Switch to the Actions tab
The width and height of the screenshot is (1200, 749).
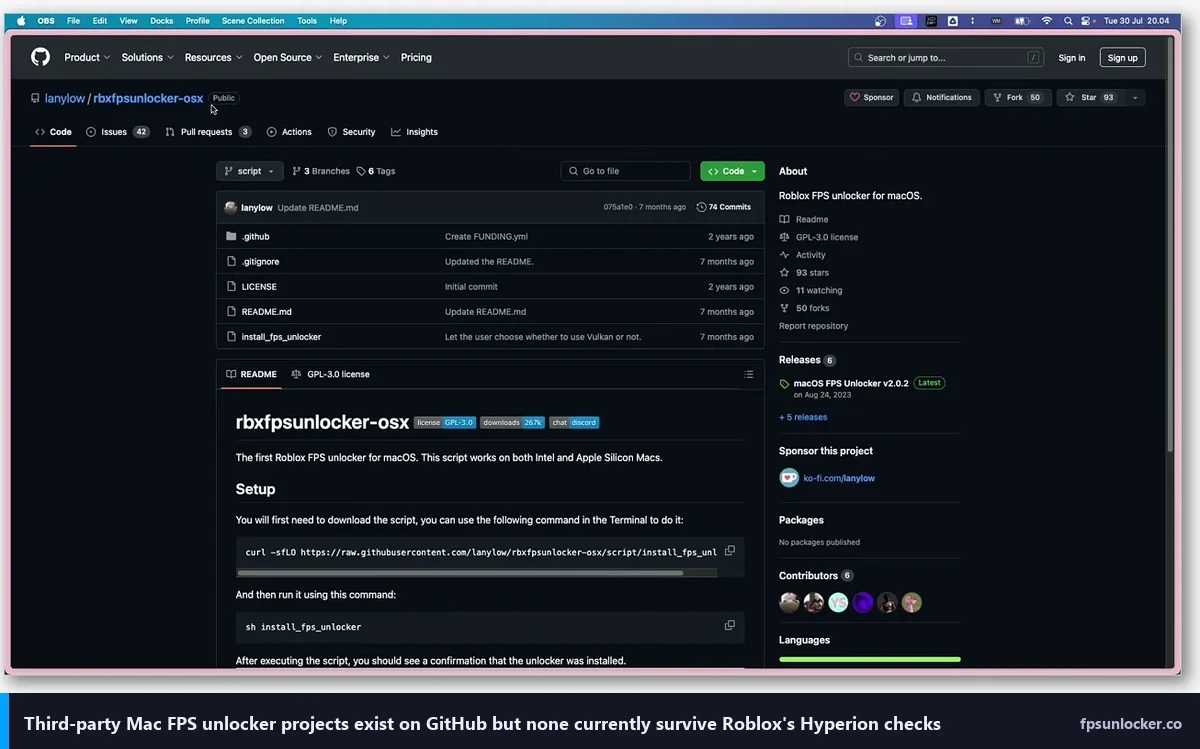(289, 132)
